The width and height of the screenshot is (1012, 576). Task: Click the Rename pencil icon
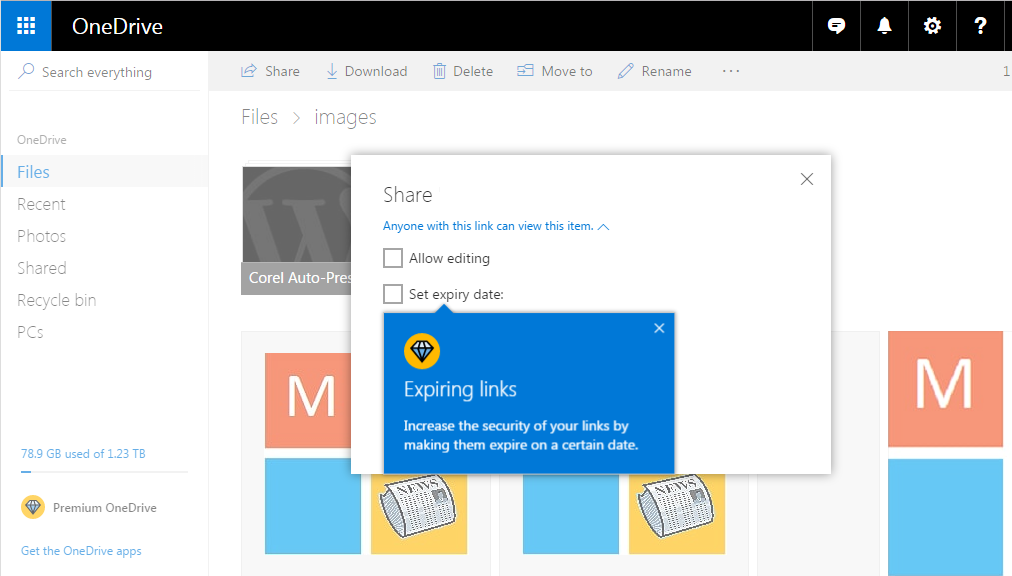pyautogui.click(x=625, y=71)
